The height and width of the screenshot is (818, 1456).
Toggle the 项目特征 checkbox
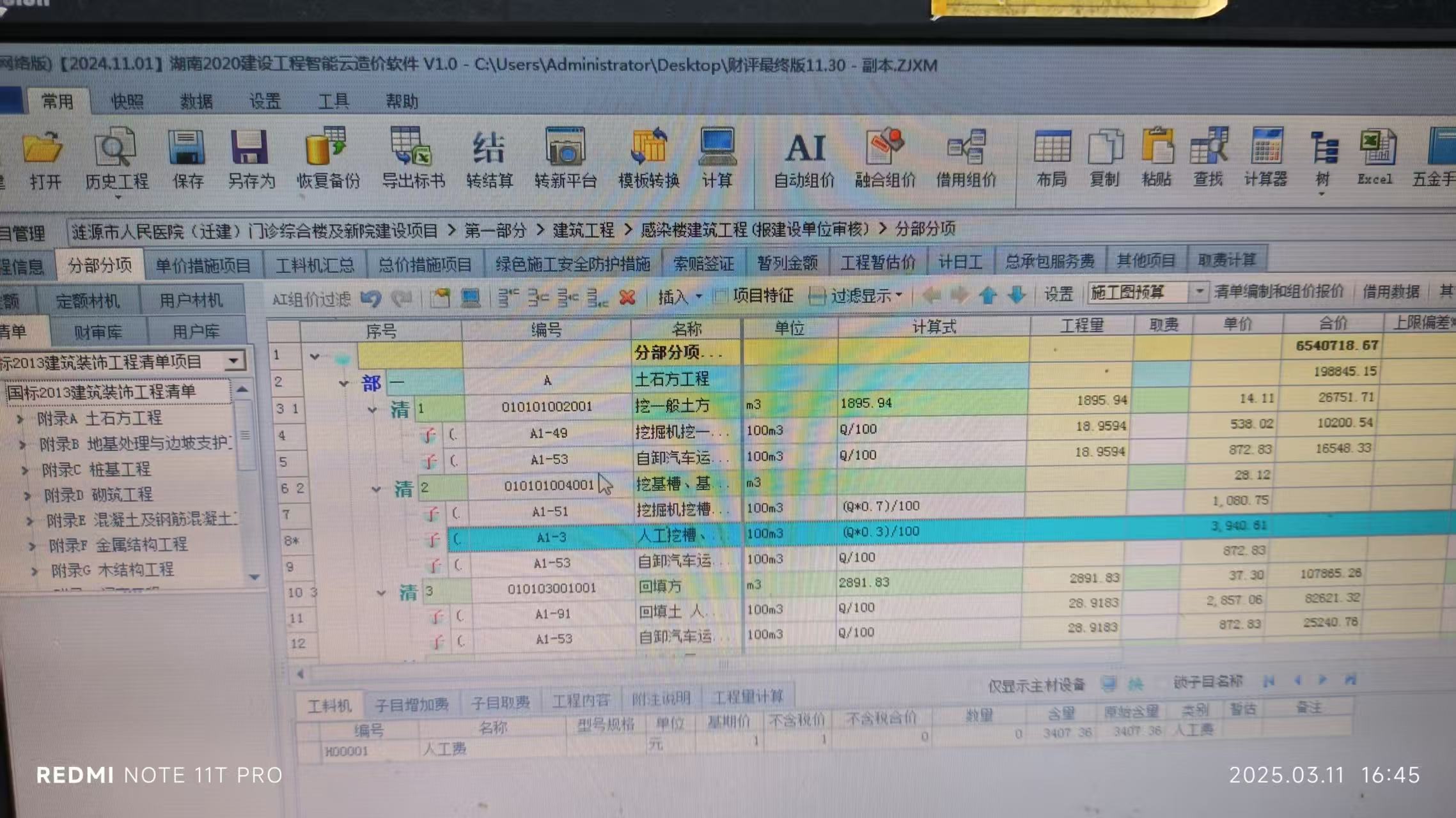721,296
